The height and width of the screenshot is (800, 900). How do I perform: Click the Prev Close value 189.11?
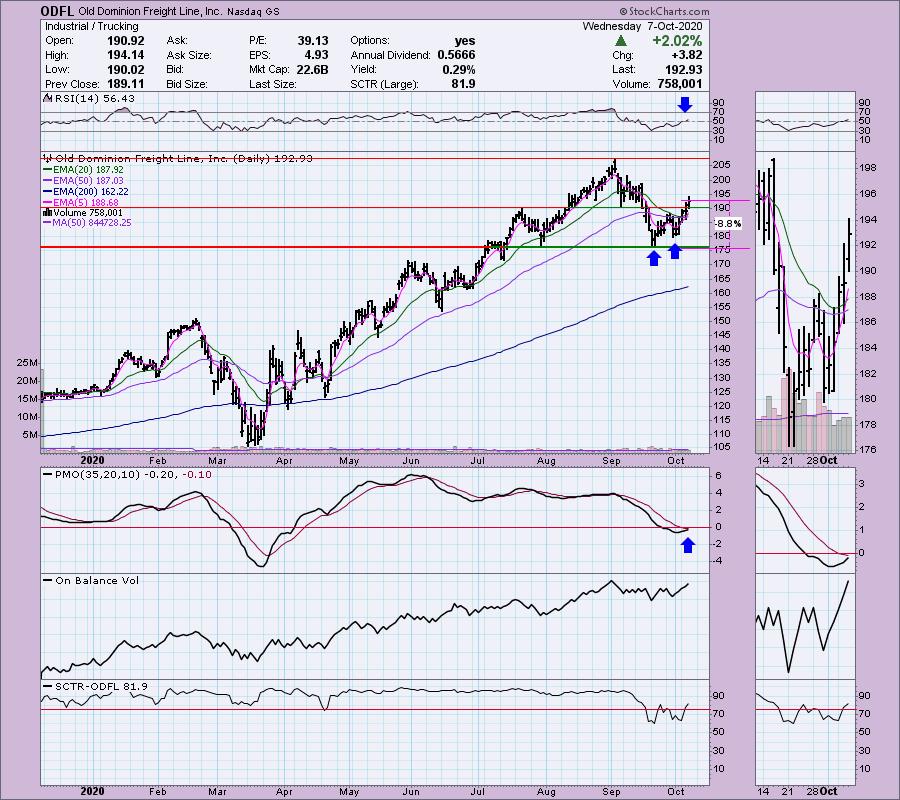[x=126, y=84]
